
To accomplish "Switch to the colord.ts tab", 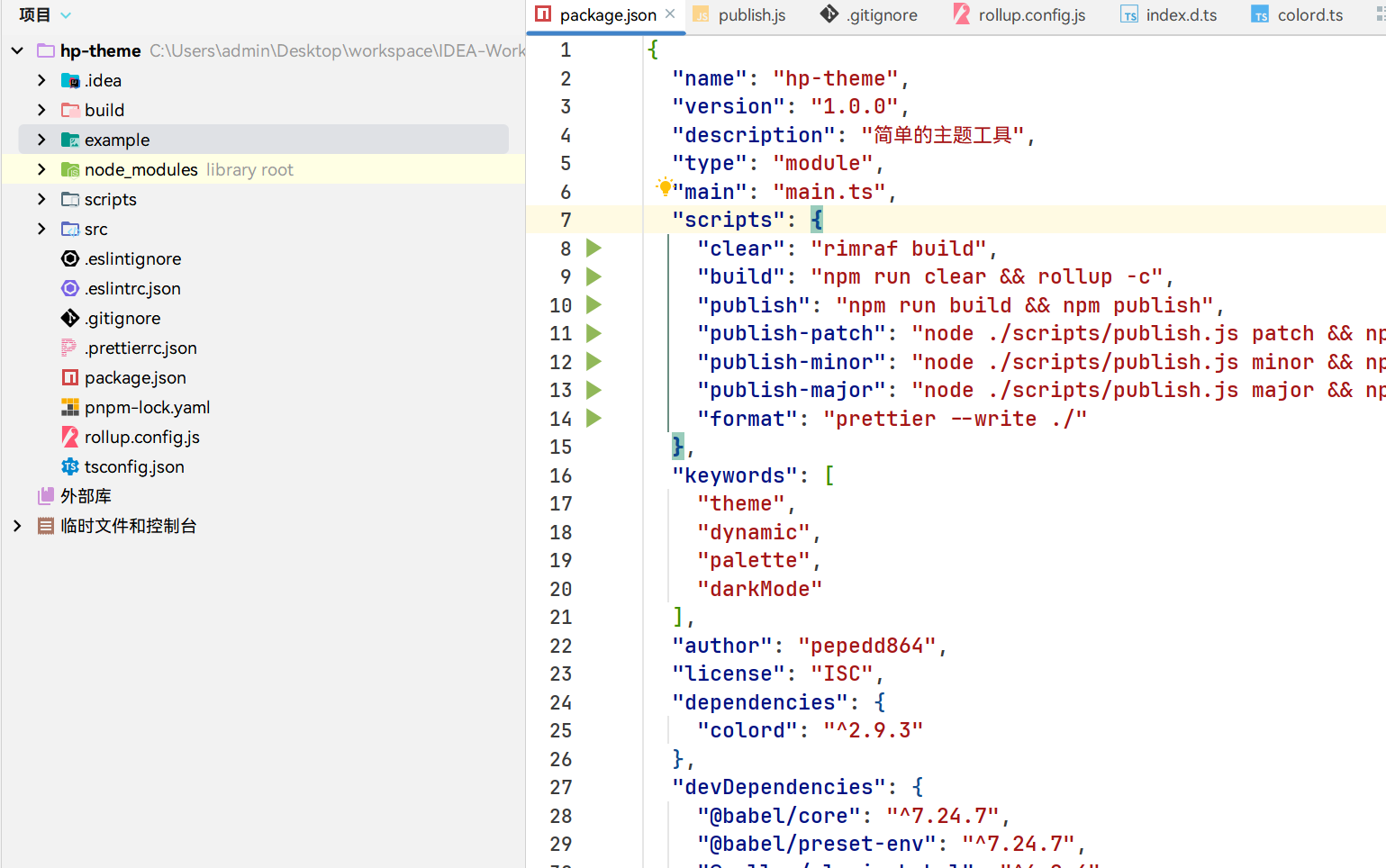I will pos(1298,15).
